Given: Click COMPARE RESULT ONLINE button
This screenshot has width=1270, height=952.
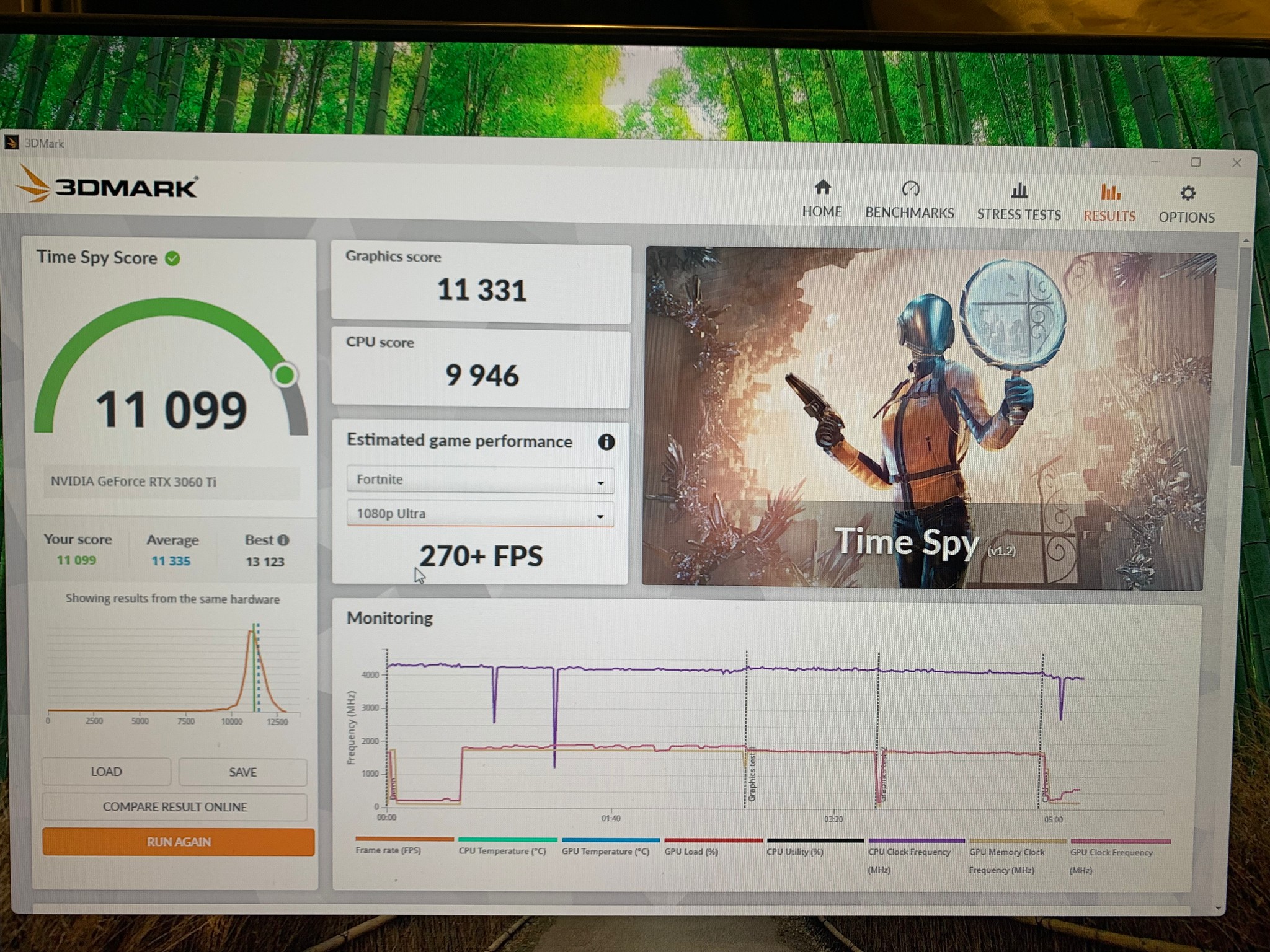Looking at the screenshot, I should click(175, 807).
